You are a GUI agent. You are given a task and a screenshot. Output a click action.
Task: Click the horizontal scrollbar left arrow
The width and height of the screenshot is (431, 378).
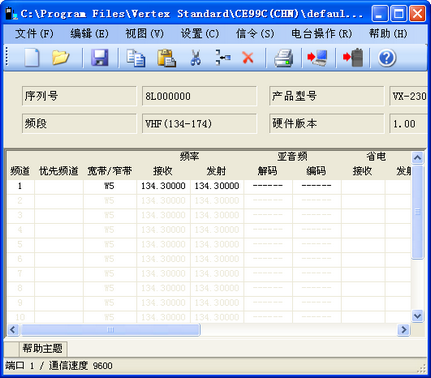point(13,330)
